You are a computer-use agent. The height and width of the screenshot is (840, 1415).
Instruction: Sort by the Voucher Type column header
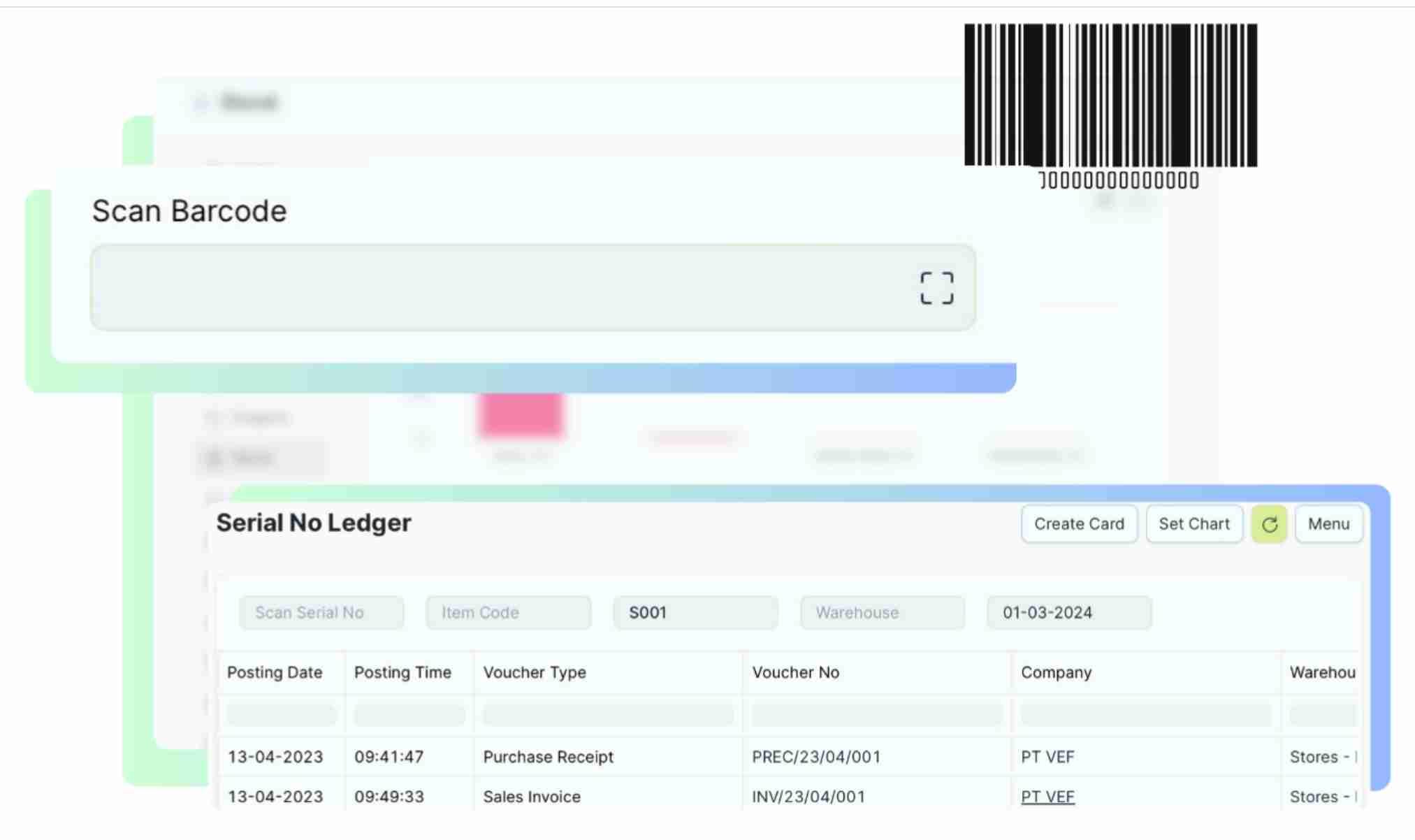(x=535, y=672)
